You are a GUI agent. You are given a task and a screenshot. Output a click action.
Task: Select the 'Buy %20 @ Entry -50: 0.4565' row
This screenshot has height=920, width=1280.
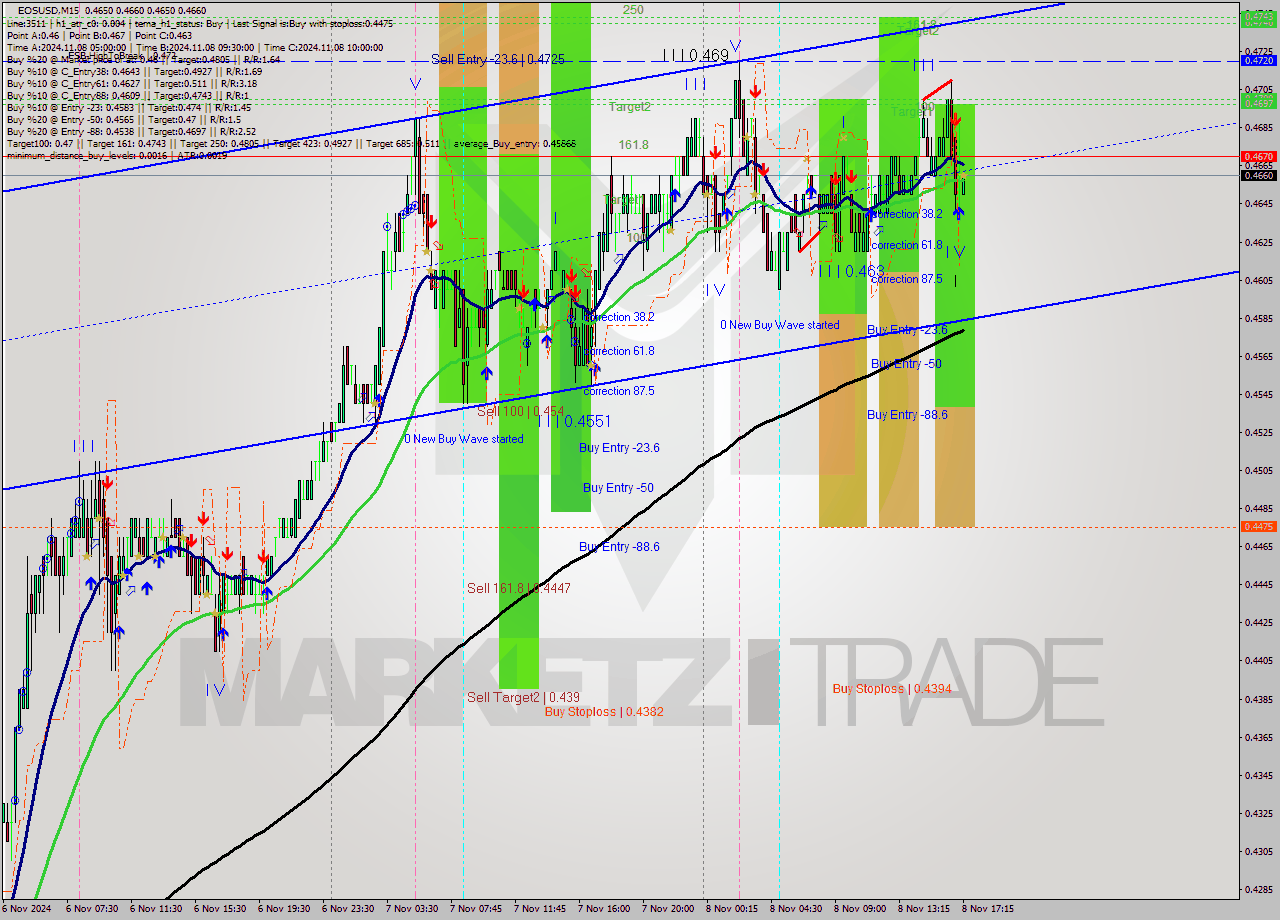(124, 119)
